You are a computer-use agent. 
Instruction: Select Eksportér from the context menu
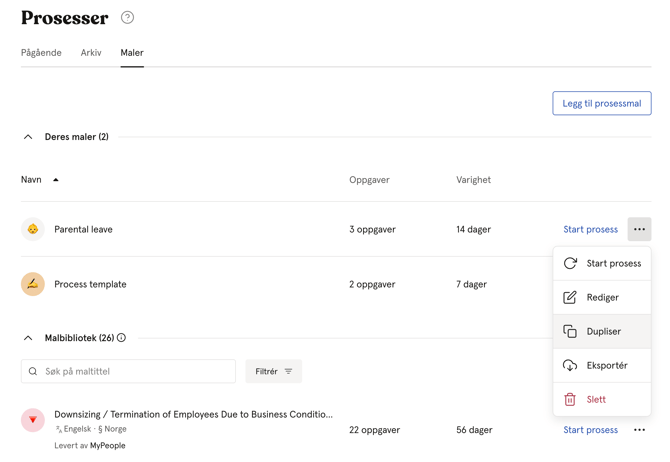[602, 365]
